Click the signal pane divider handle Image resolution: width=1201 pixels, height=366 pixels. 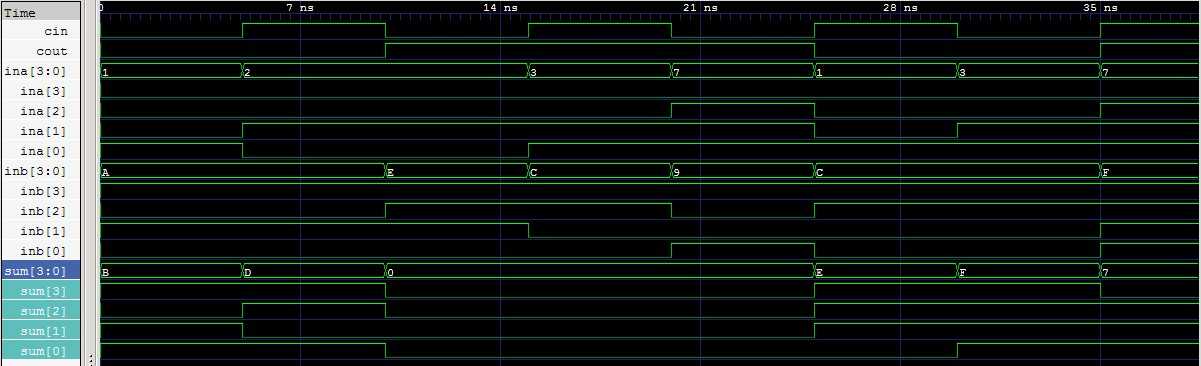point(92,358)
